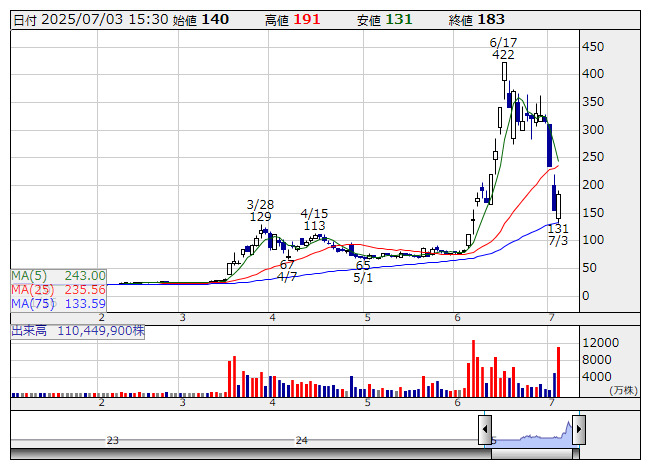Click the last red volume bar in July
This screenshot has width=653, height=470.
point(558,372)
